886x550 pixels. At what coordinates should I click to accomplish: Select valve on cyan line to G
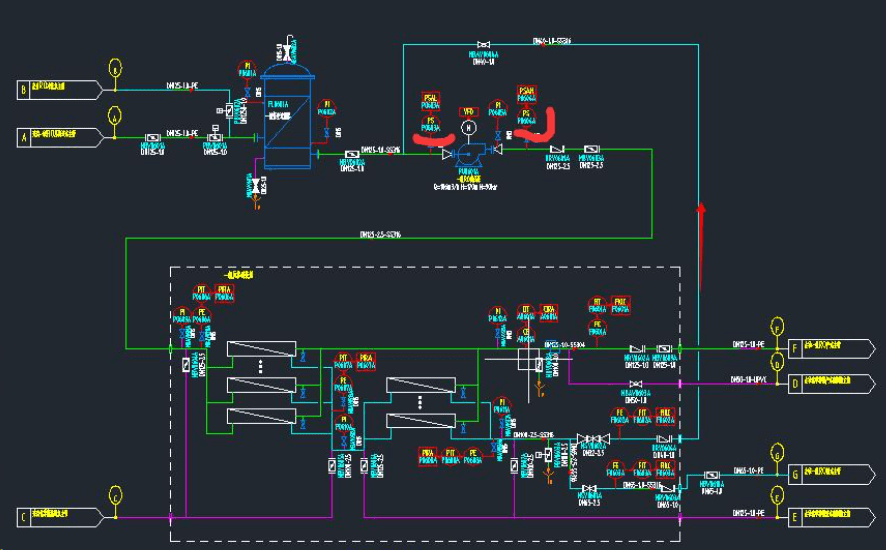point(712,475)
